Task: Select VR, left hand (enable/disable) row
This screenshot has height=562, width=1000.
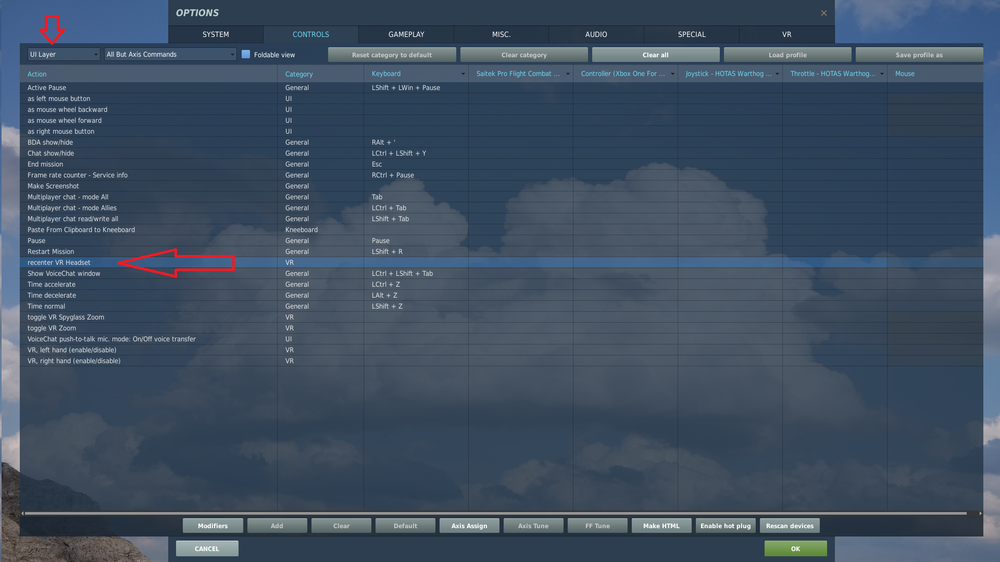Action: pos(501,350)
